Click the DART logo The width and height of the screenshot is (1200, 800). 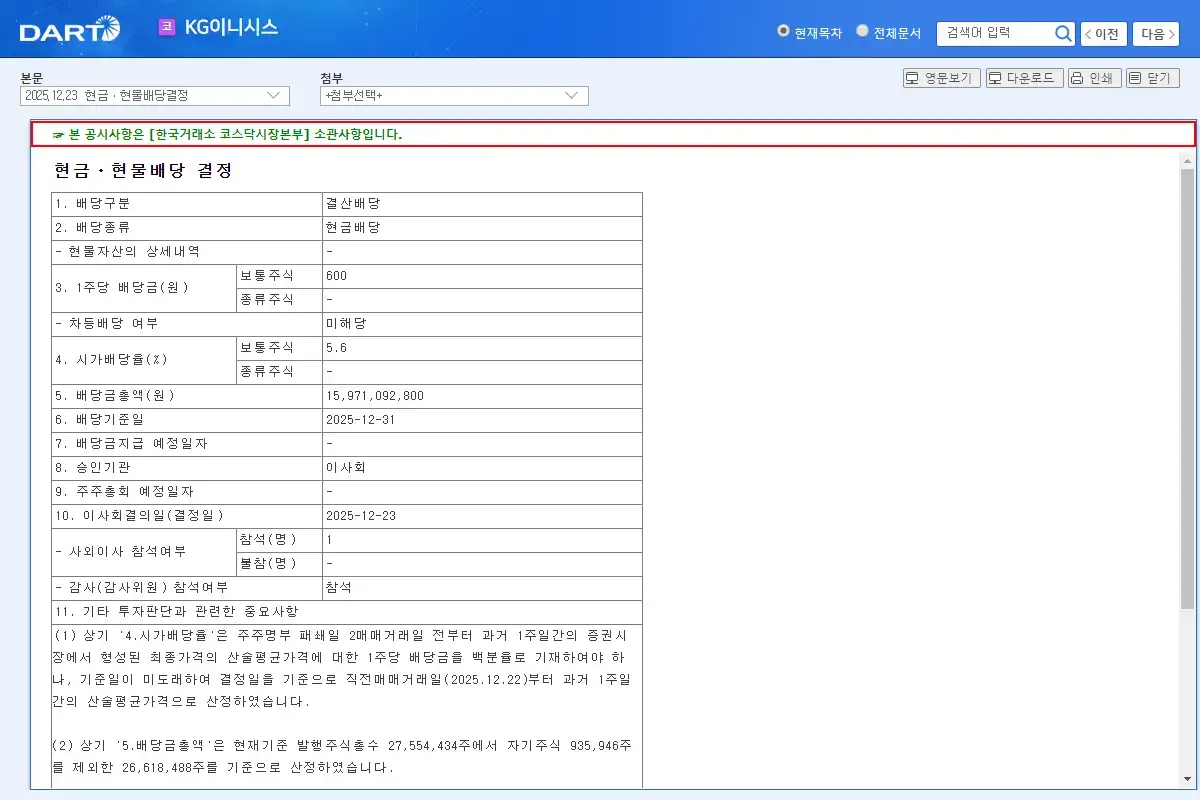click(x=70, y=30)
